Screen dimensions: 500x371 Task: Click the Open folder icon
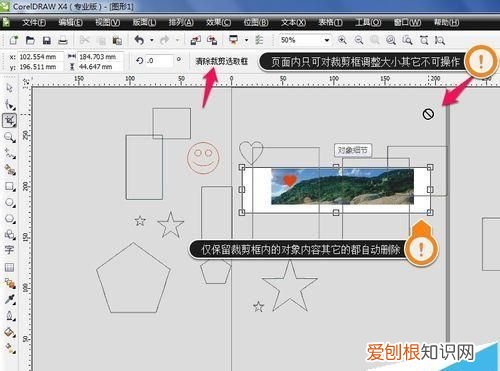(30, 40)
